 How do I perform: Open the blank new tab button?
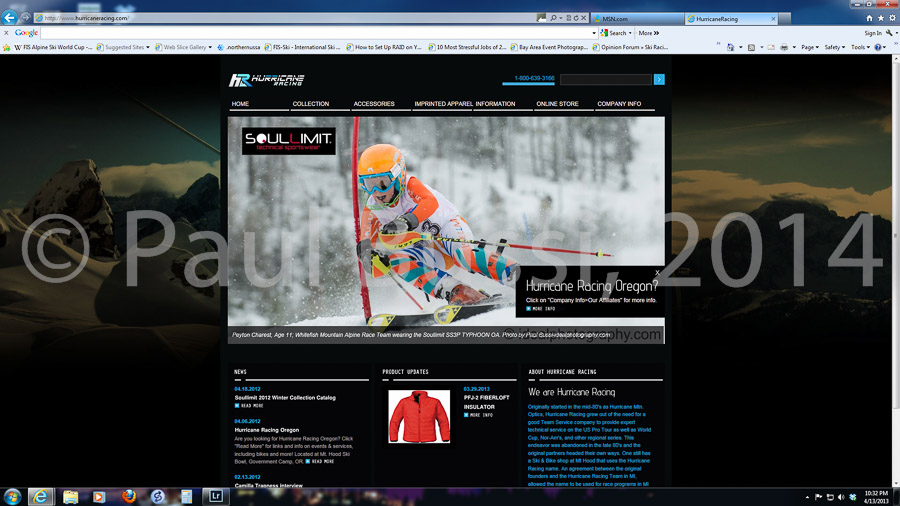tap(785, 19)
